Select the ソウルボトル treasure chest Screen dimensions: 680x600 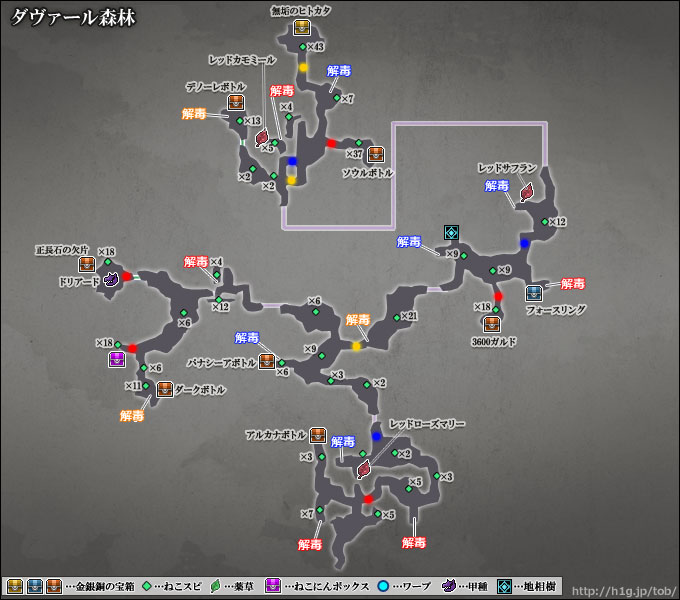[x=376, y=154]
